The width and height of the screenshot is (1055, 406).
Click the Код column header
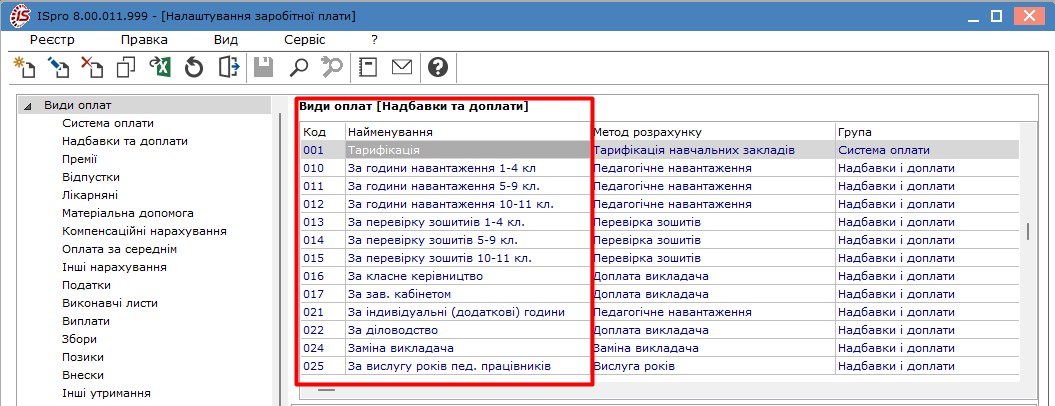322,133
